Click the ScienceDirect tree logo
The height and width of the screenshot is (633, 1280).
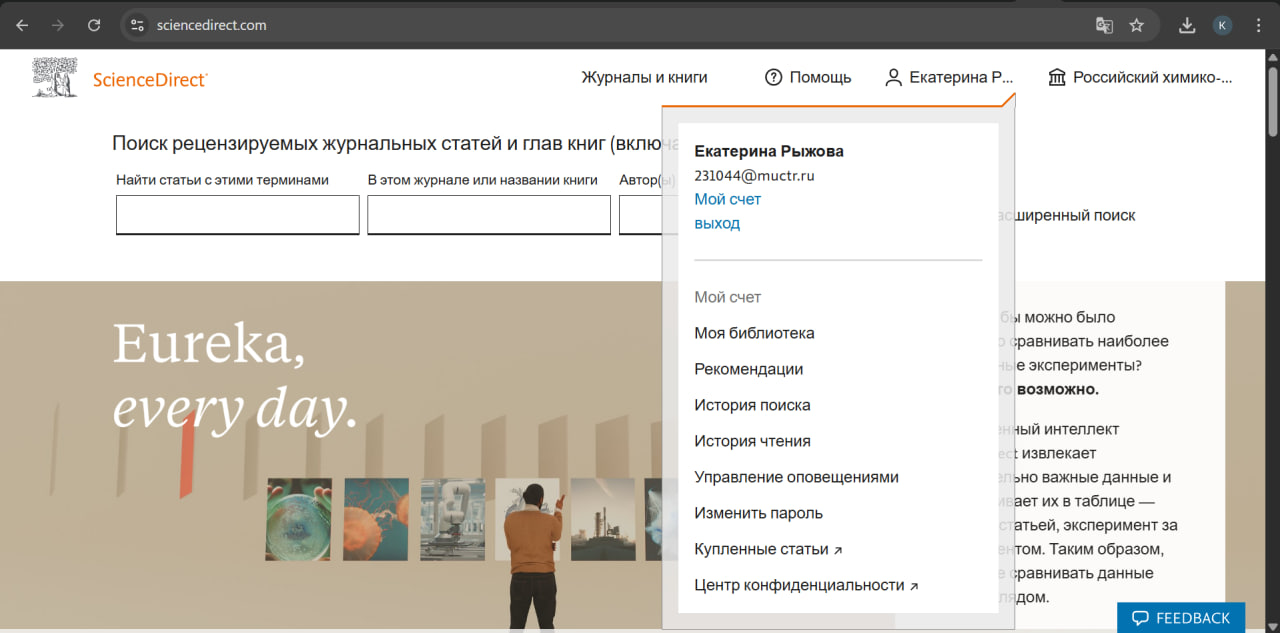[54, 76]
